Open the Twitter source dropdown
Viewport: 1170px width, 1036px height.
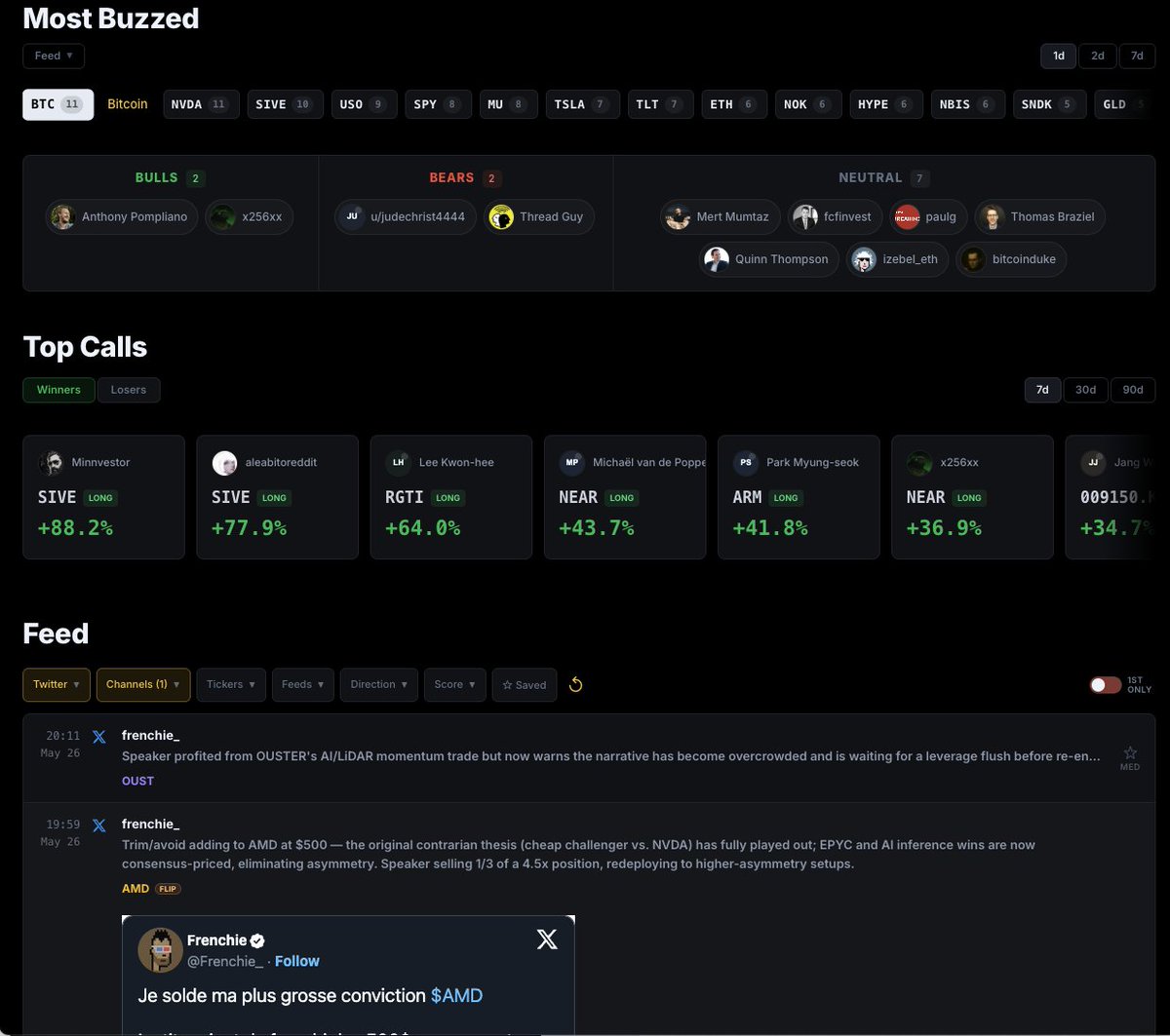[57, 684]
